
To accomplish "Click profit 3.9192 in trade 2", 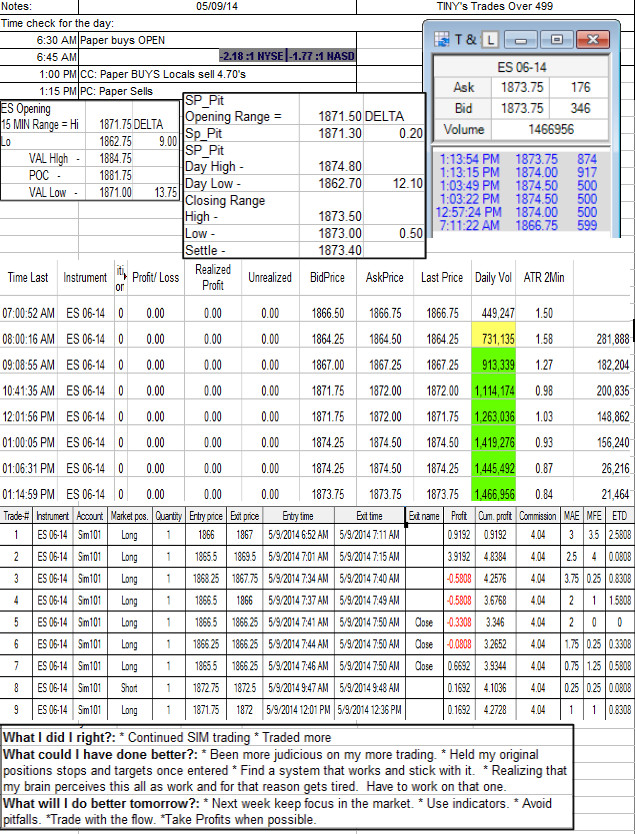I will point(459,557).
